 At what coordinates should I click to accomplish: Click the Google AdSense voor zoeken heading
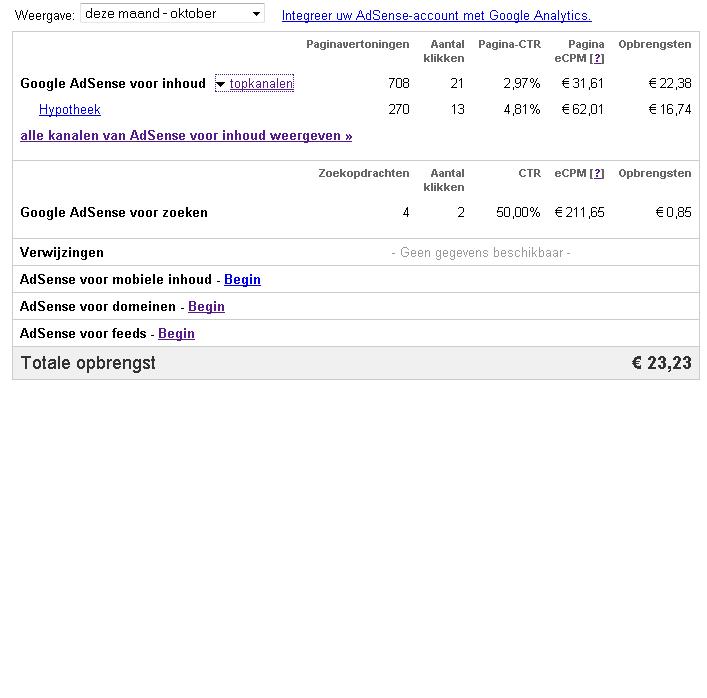point(114,212)
